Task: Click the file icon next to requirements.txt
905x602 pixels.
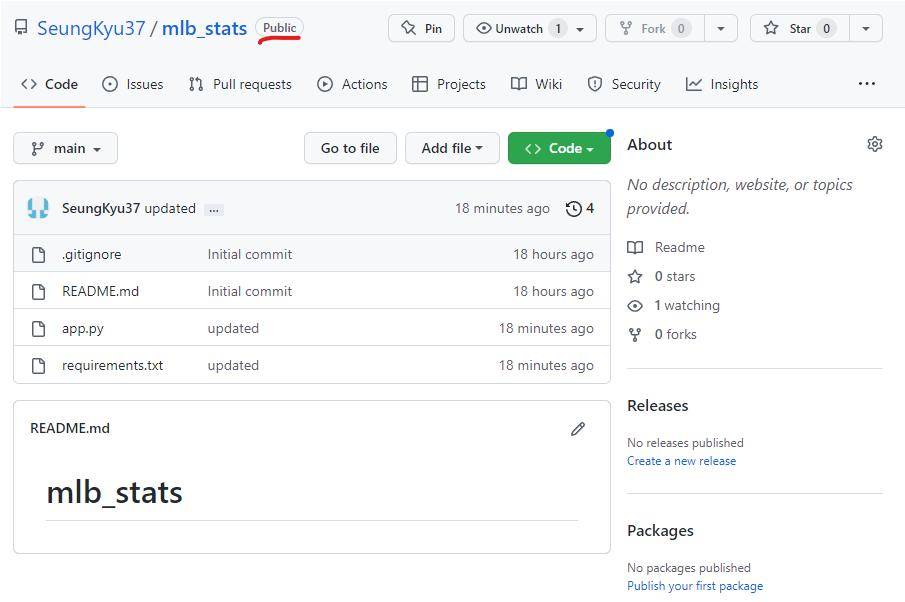Action: [x=39, y=365]
